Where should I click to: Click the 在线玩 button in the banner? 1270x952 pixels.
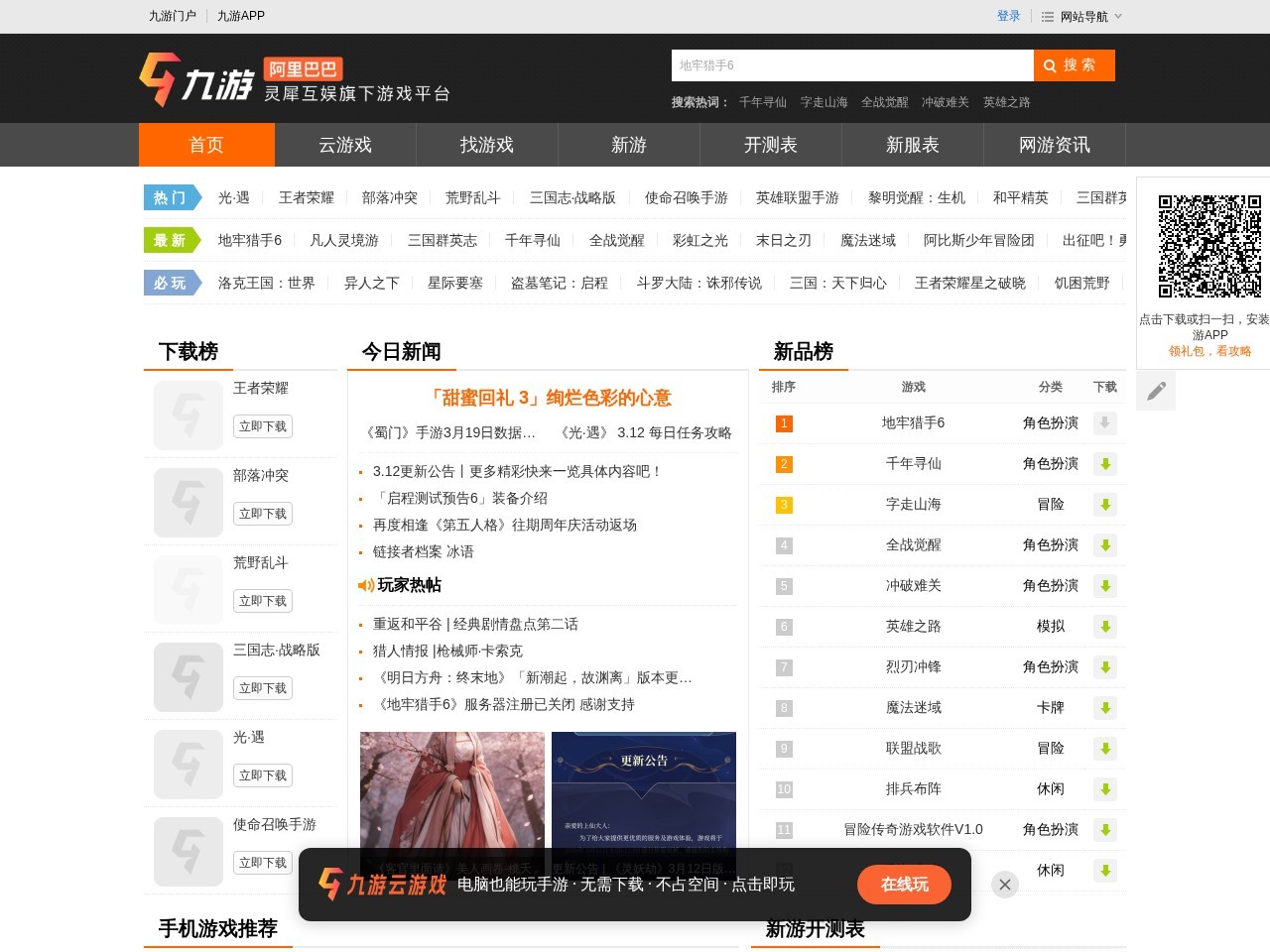[x=903, y=884]
